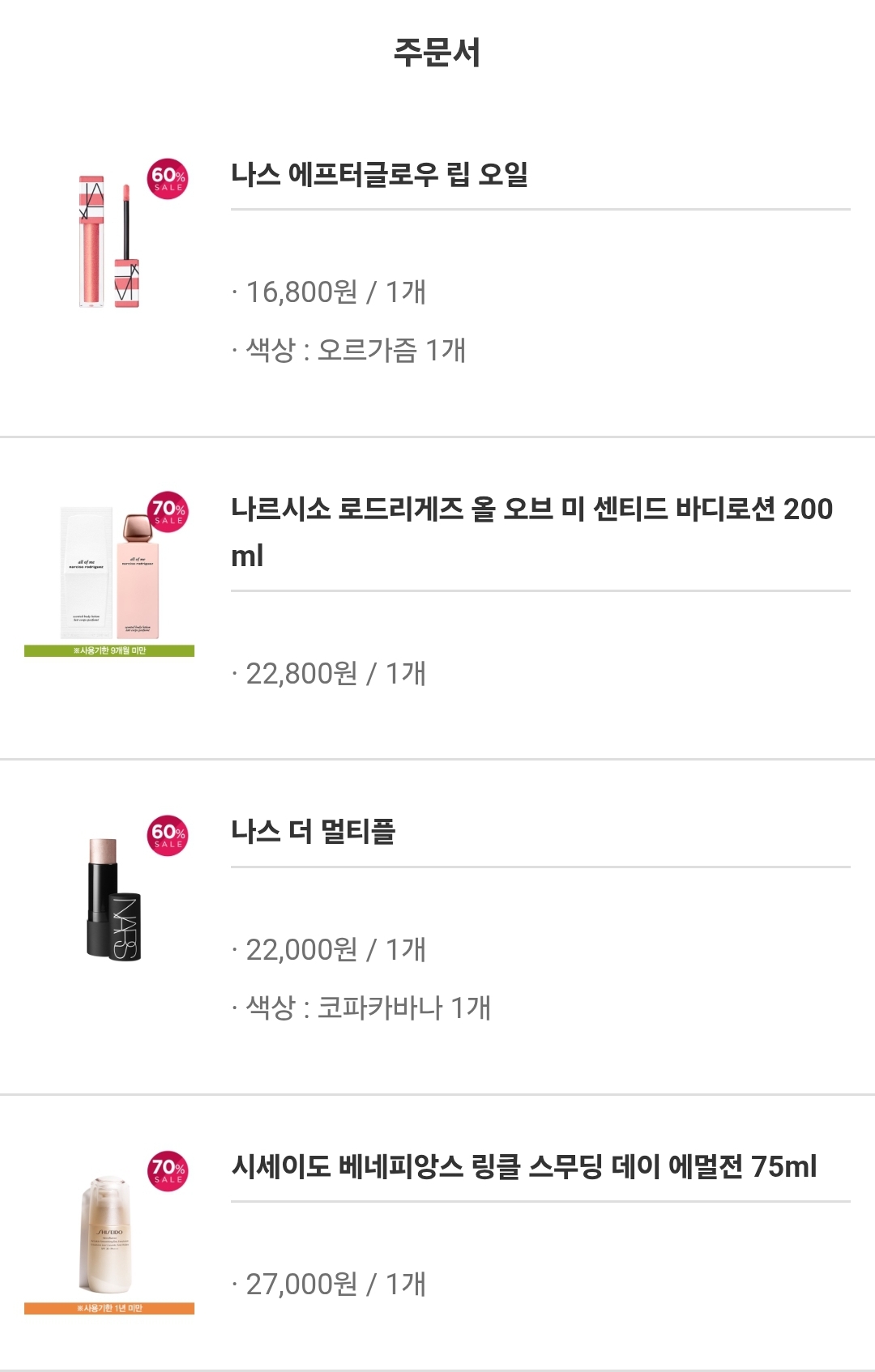Screen dimensions: 875x1372
Task: Click the orange 사용기한 1년 미만 banner
Action: (x=109, y=1308)
